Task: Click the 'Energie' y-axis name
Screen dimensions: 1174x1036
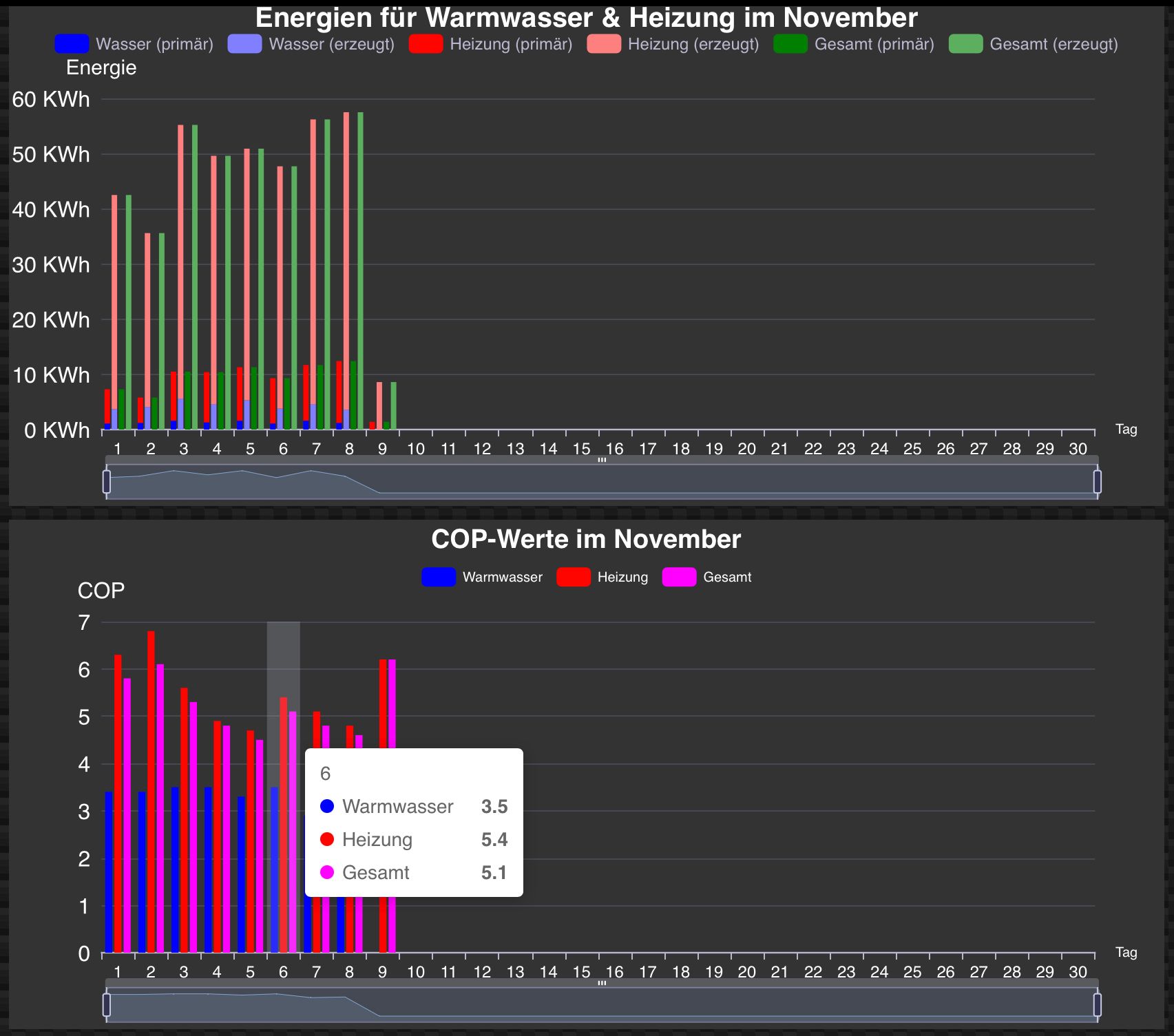Action: pos(101,67)
